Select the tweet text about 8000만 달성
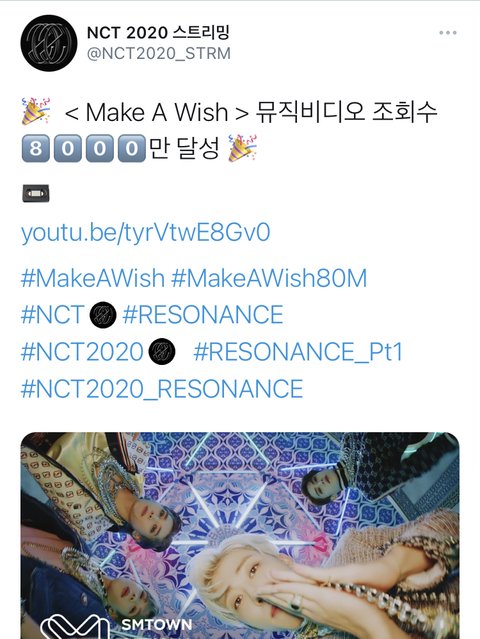 (229, 130)
